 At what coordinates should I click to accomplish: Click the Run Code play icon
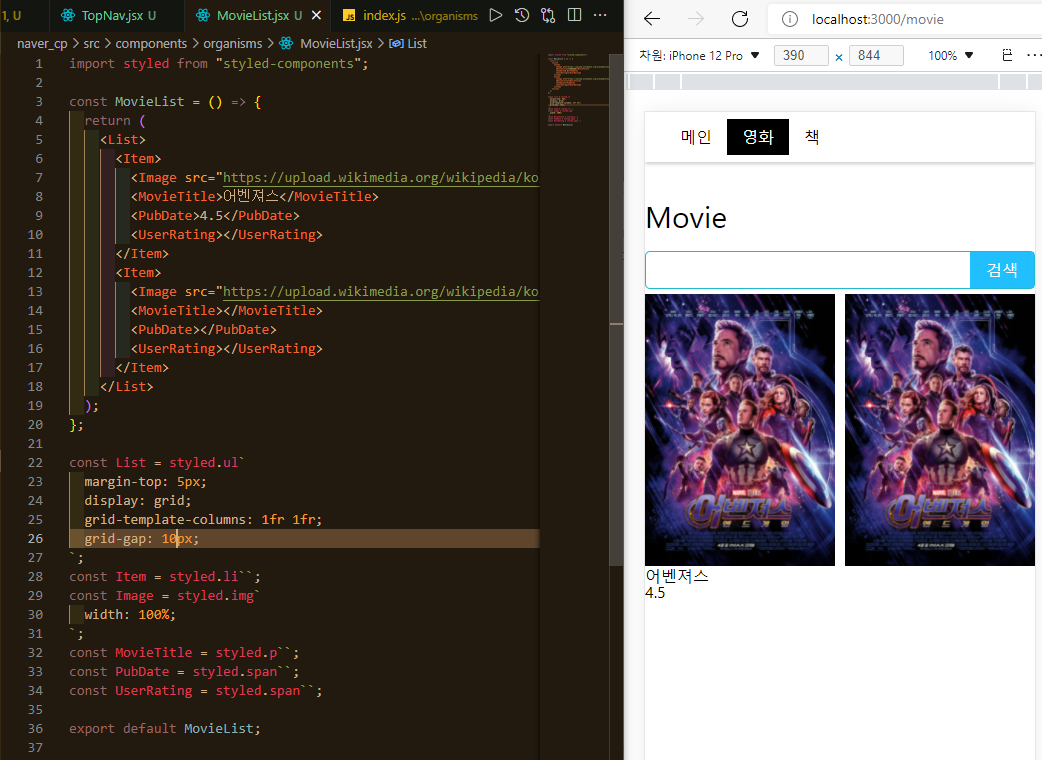[496, 15]
